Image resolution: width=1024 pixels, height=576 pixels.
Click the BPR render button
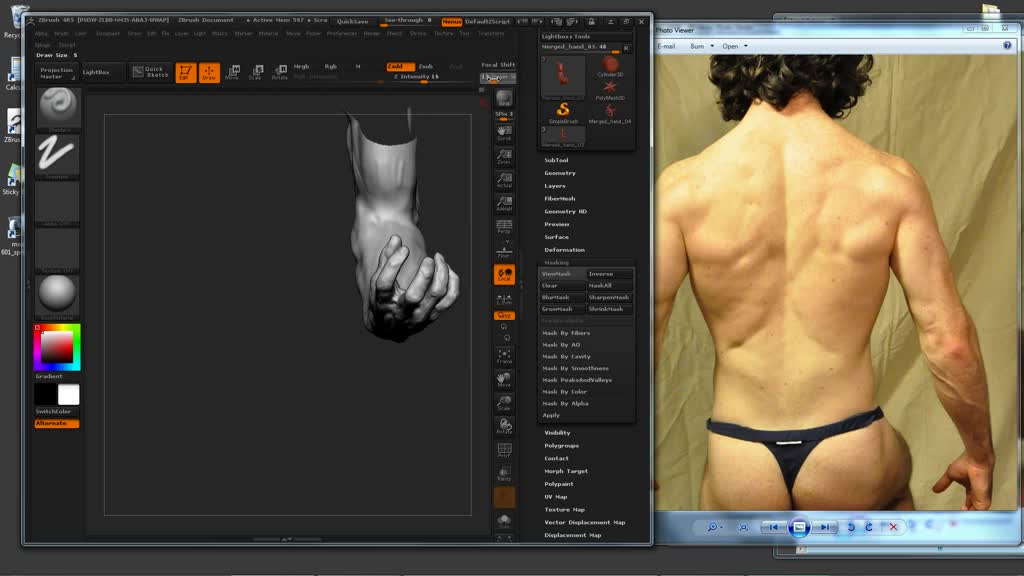[x=504, y=99]
